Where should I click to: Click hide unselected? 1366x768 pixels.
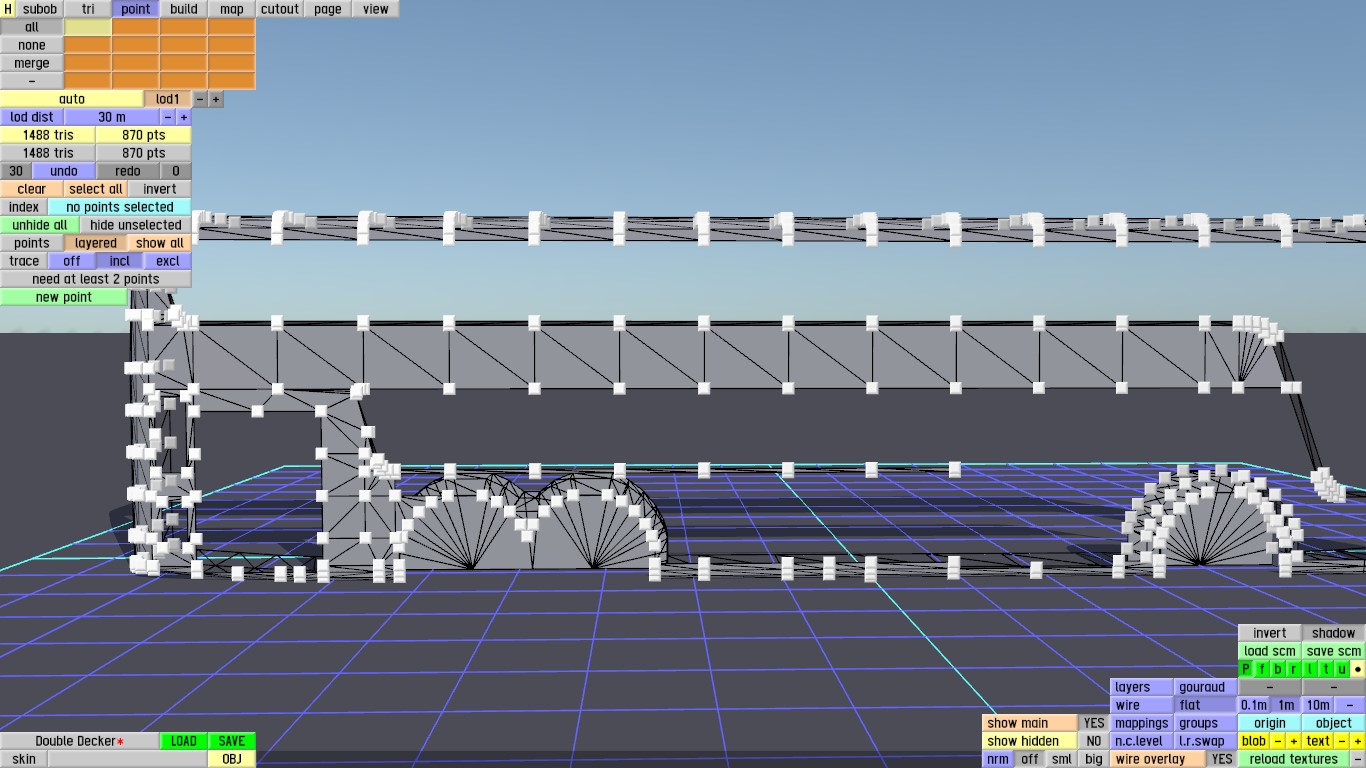click(136, 225)
